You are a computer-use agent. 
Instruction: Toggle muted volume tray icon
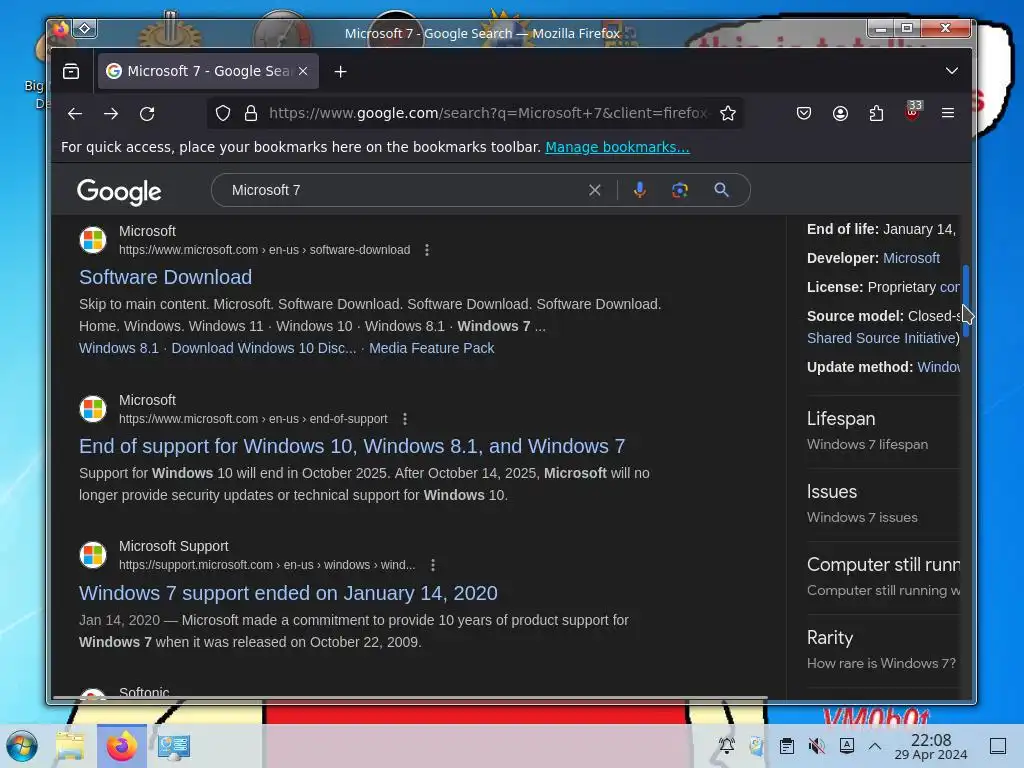(816, 745)
